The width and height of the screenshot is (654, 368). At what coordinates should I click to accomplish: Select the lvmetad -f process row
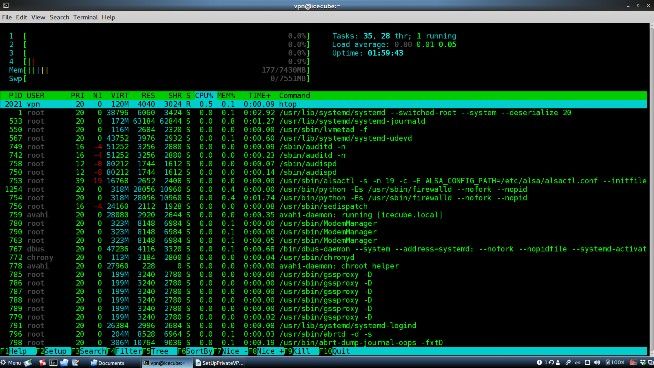(324, 130)
